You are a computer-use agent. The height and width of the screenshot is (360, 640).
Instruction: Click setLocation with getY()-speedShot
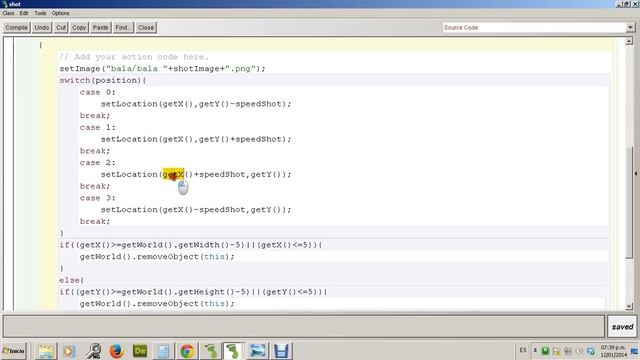click(x=196, y=104)
